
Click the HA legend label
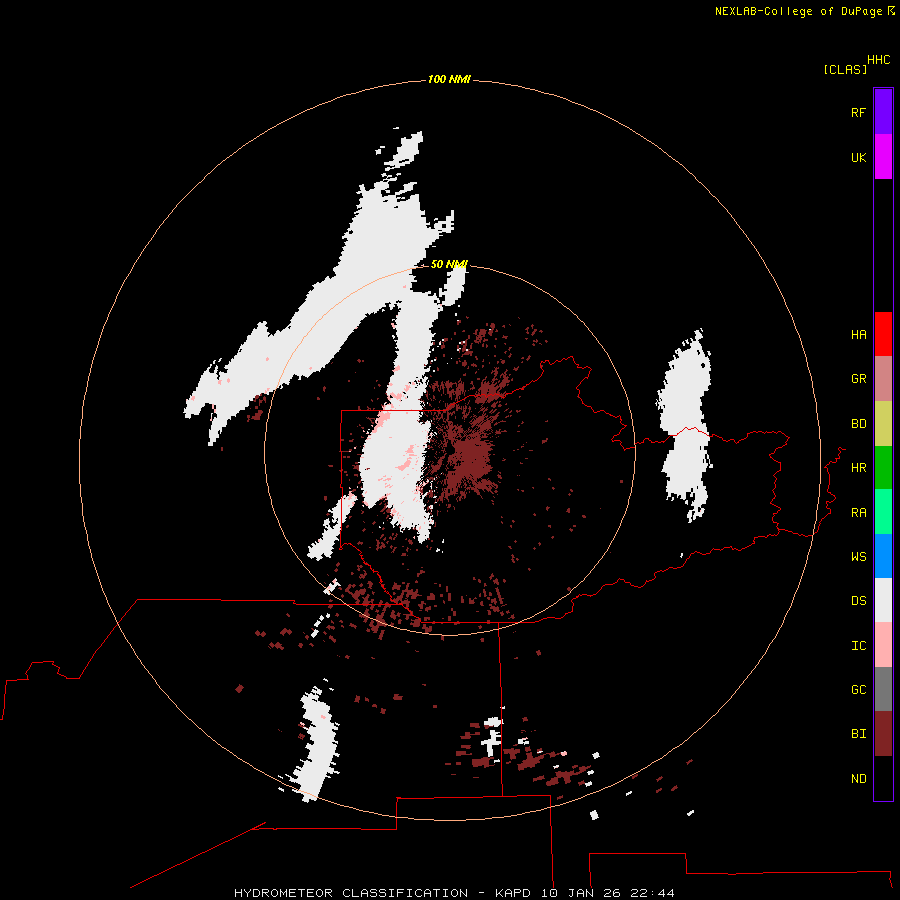[858, 335]
